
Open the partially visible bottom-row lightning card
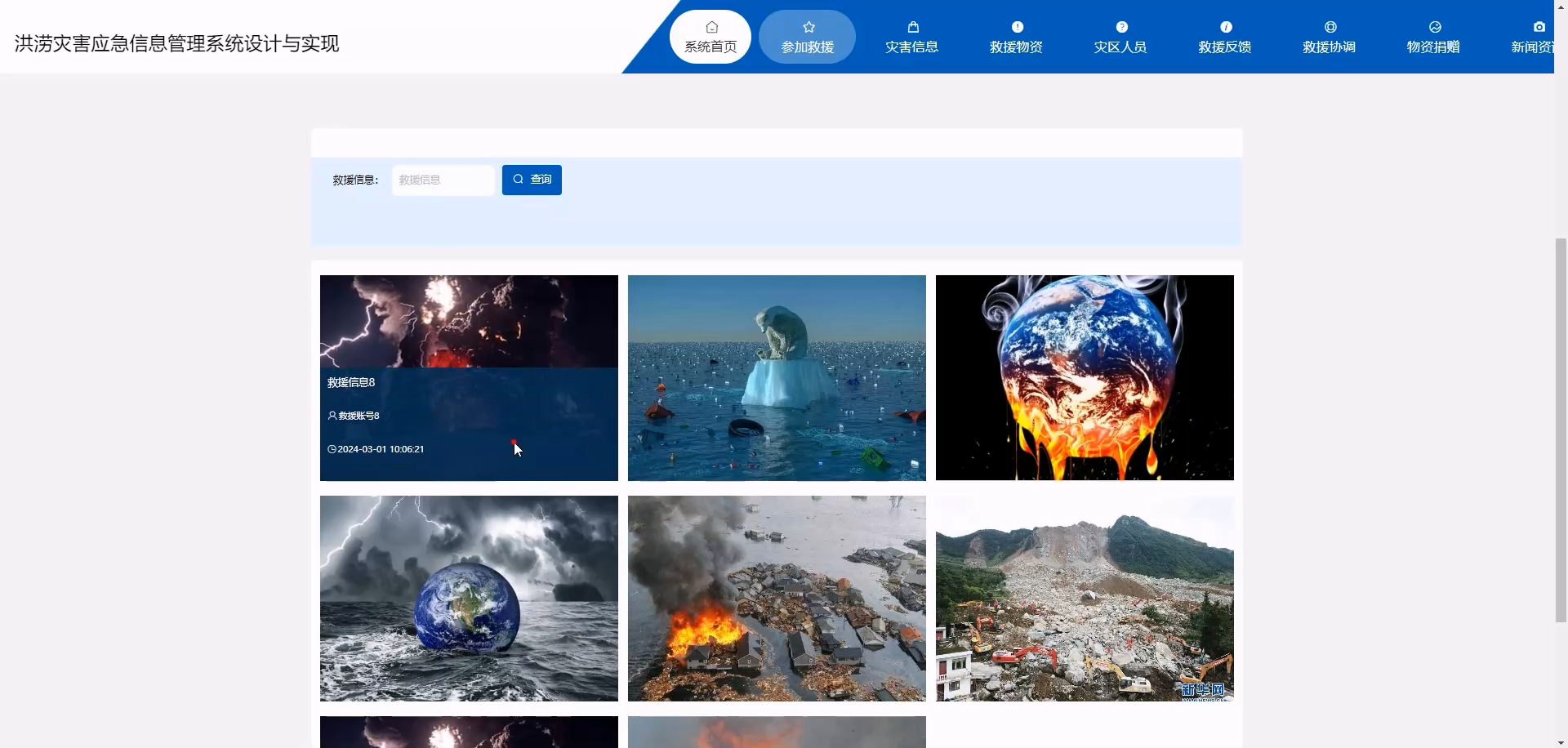(469, 732)
